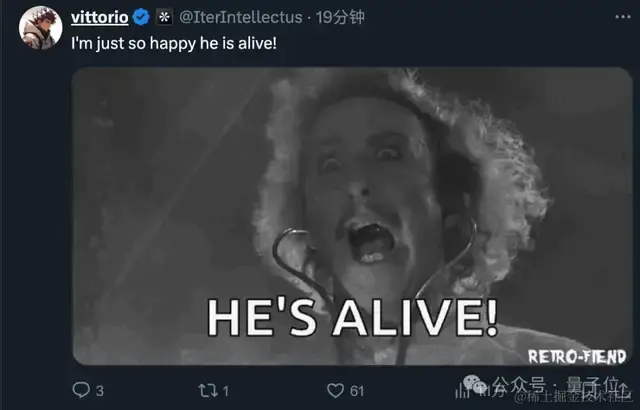
Task: Open view analytics bar chart icon
Action: pyautogui.click(x=461, y=392)
